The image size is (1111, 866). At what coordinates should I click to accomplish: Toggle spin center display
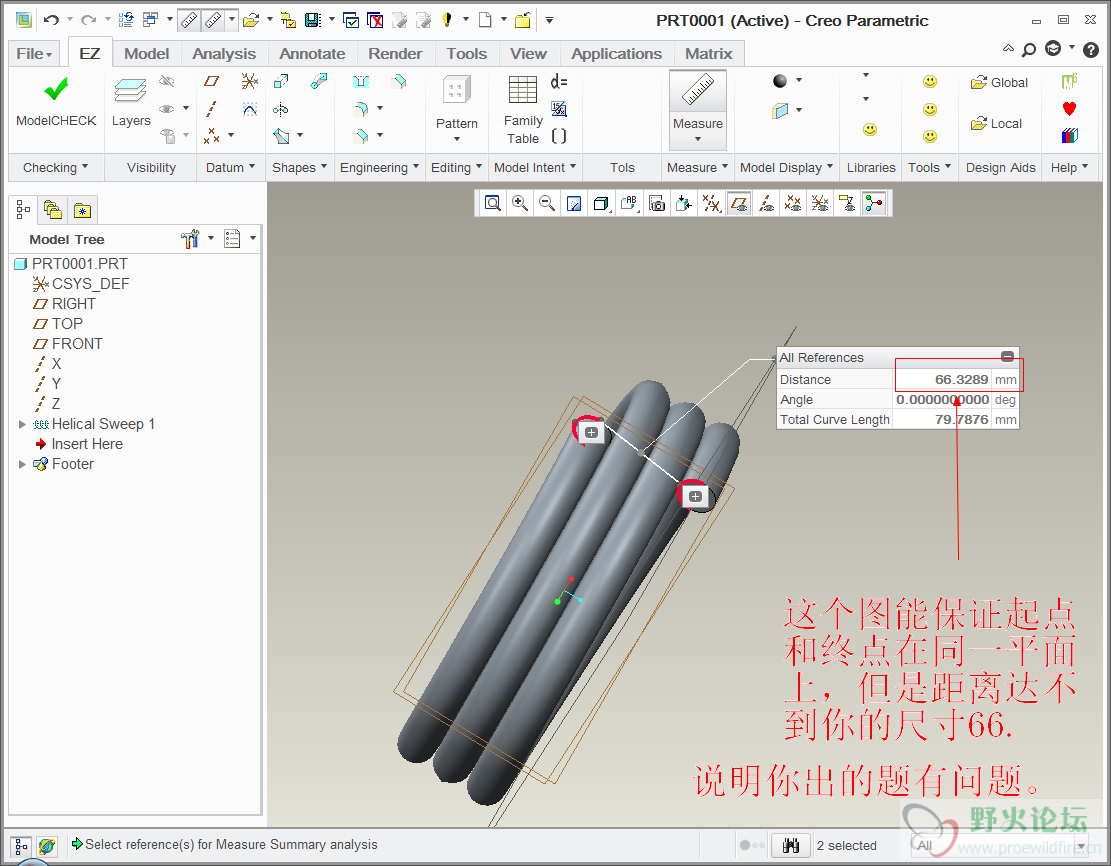click(x=874, y=204)
